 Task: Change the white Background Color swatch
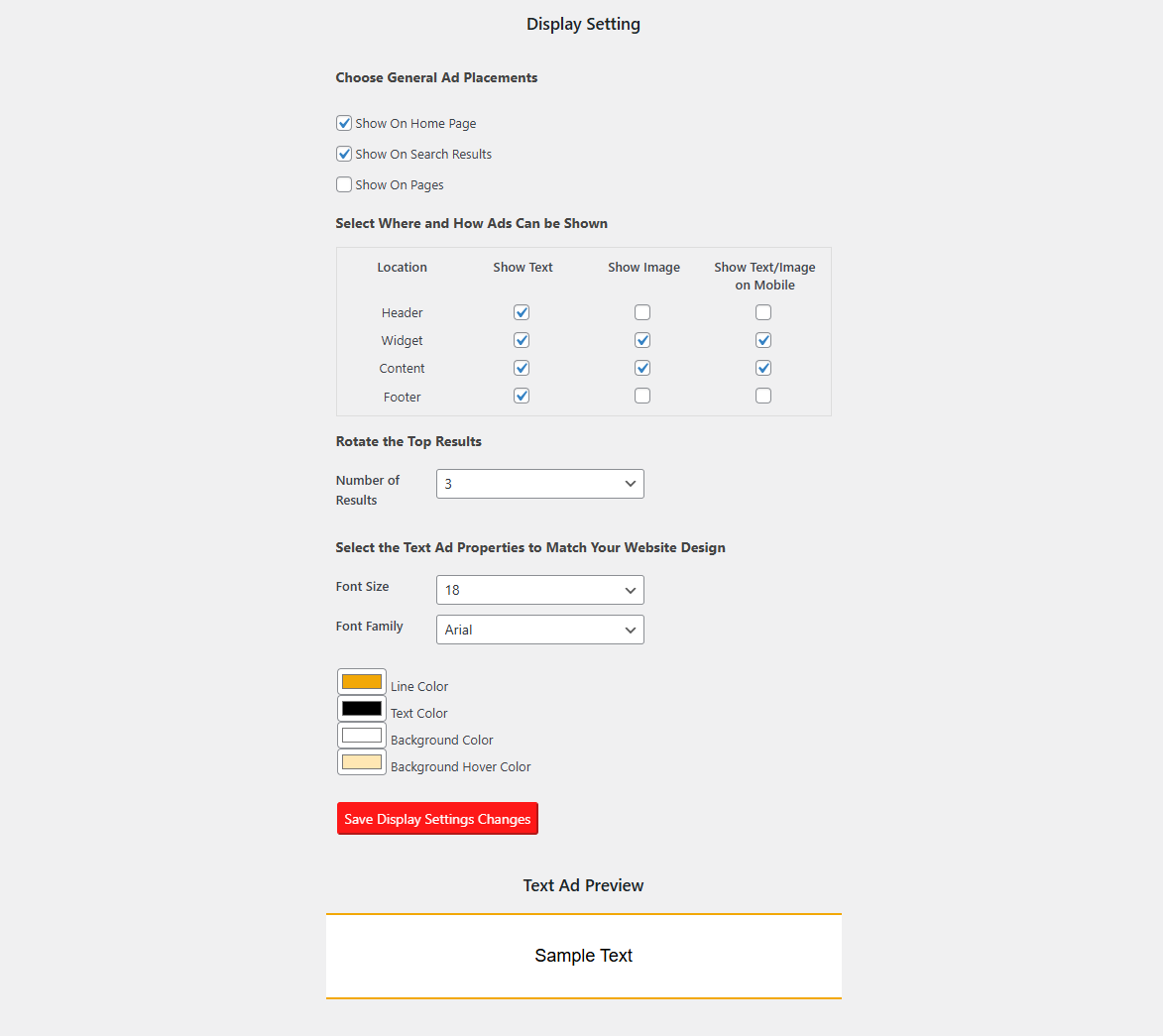(362, 735)
